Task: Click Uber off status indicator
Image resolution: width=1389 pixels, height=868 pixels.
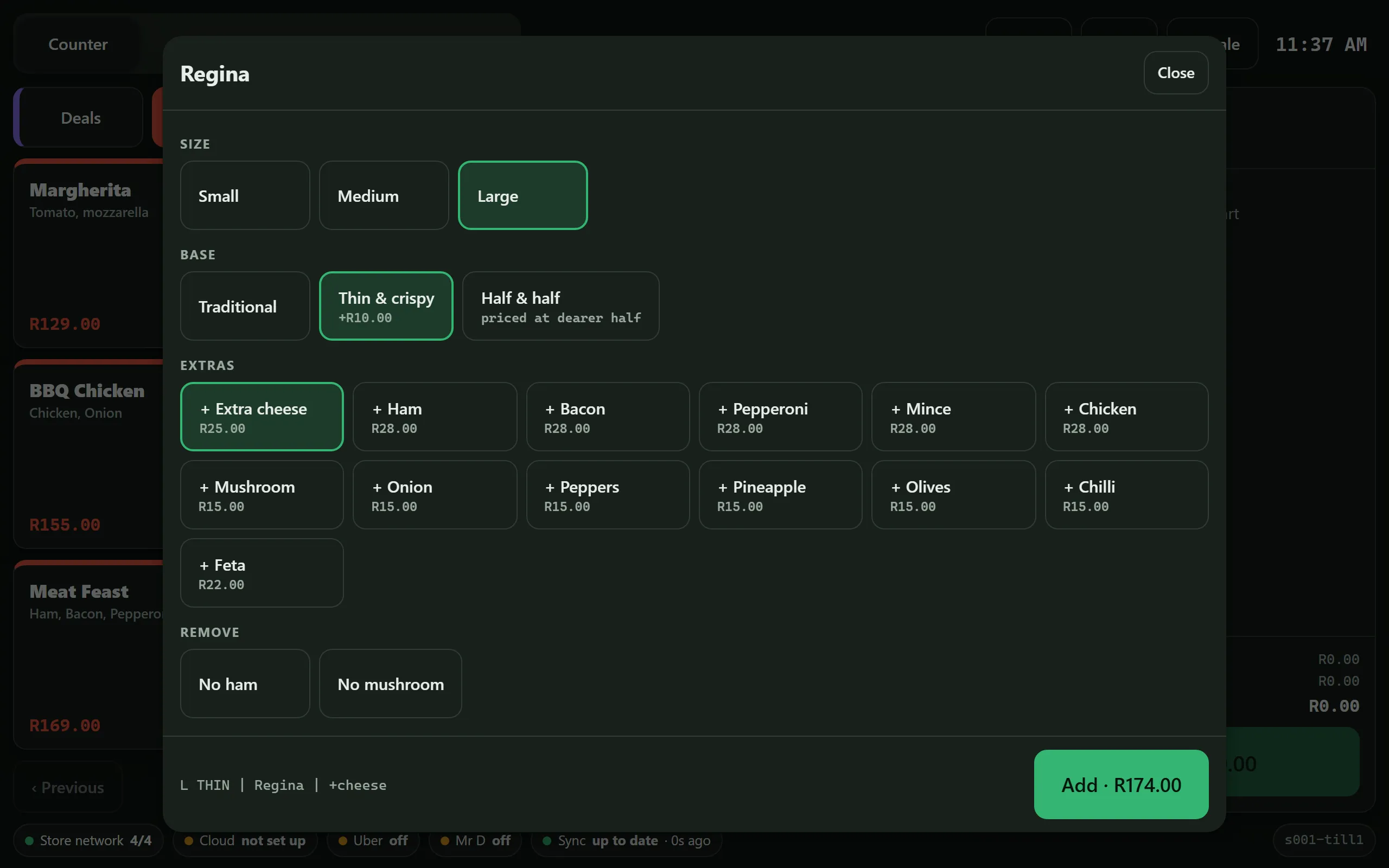Action: tap(373, 840)
